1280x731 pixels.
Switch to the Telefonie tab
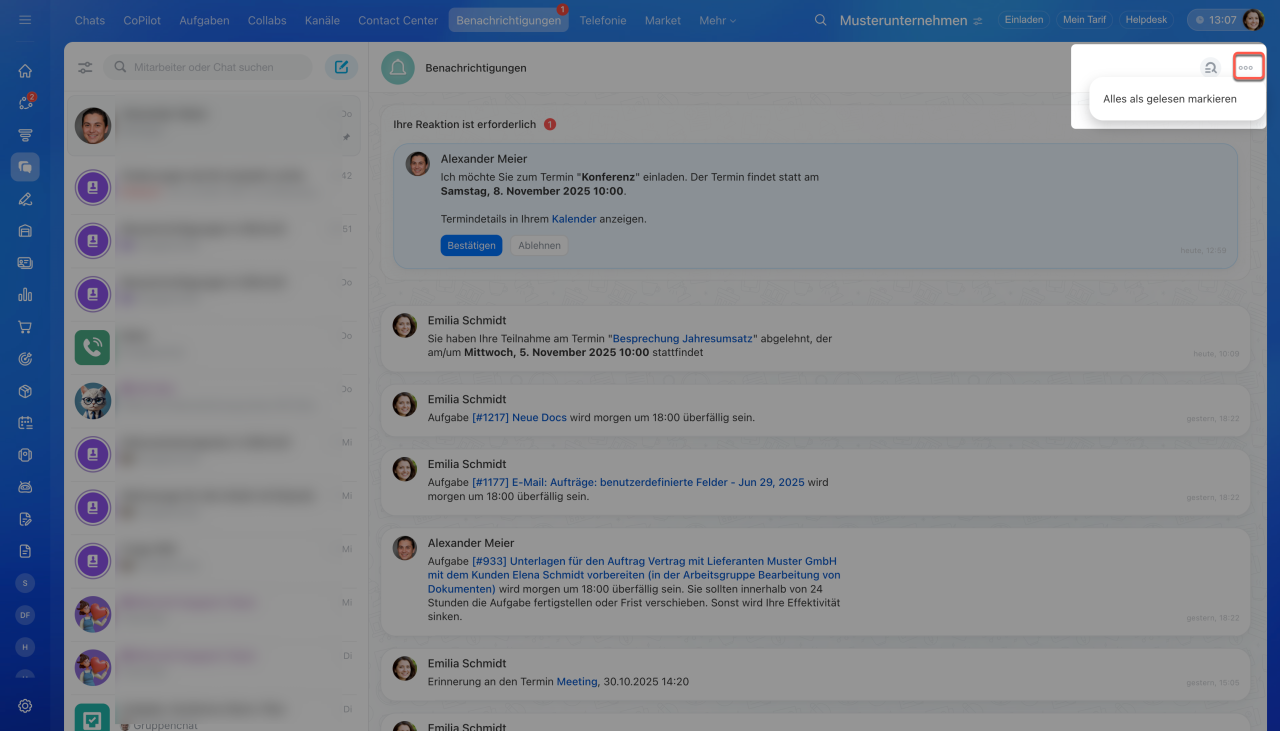pos(603,20)
